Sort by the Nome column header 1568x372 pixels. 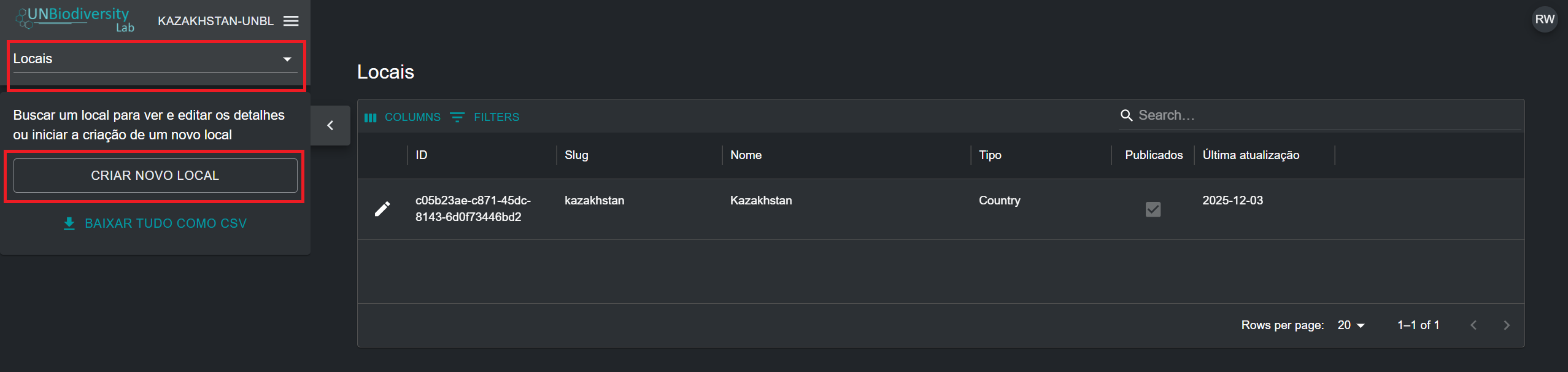click(x=746, y=155)
